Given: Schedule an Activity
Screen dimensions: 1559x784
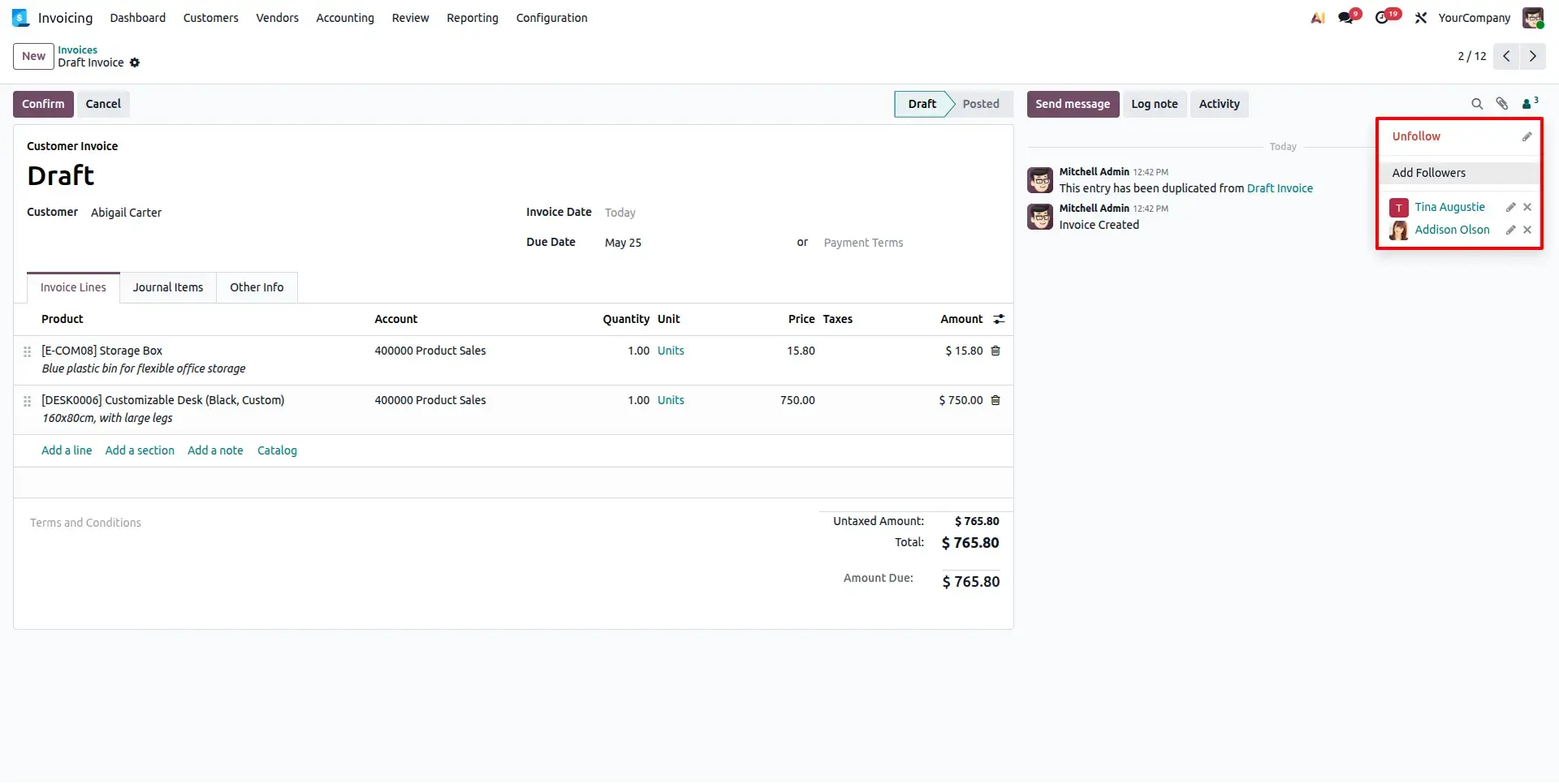Looking at the screenshot, I should pos(1220,104).
